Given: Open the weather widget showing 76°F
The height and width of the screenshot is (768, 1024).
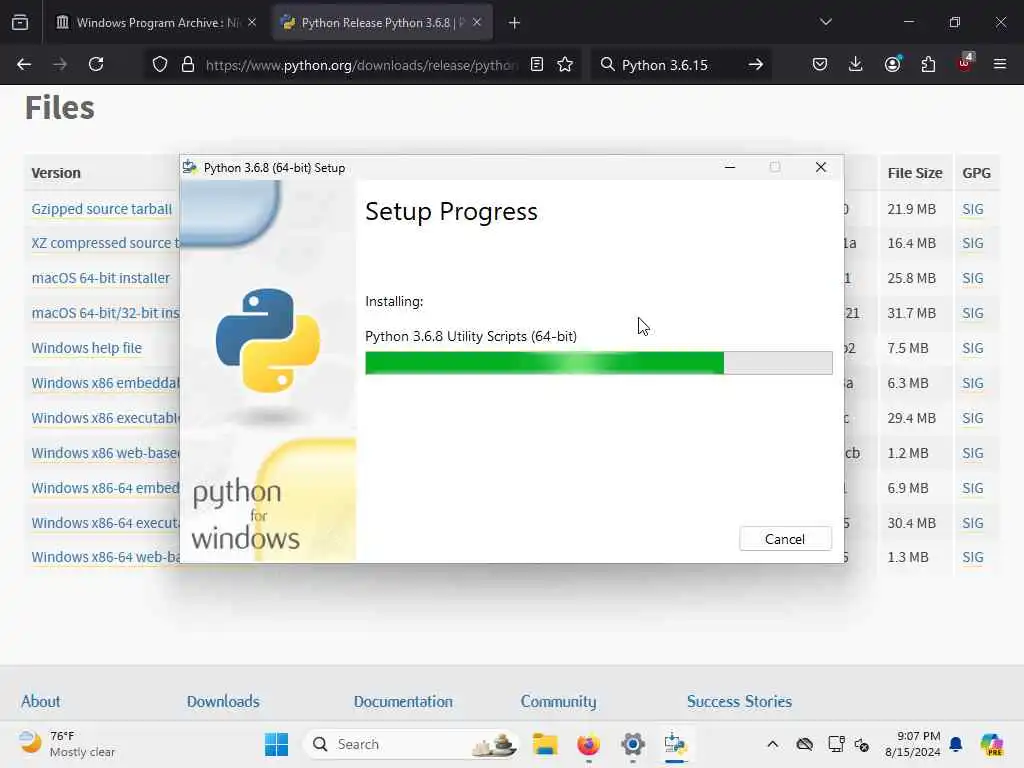Looking at the screenshot, I should click(67, 744).
